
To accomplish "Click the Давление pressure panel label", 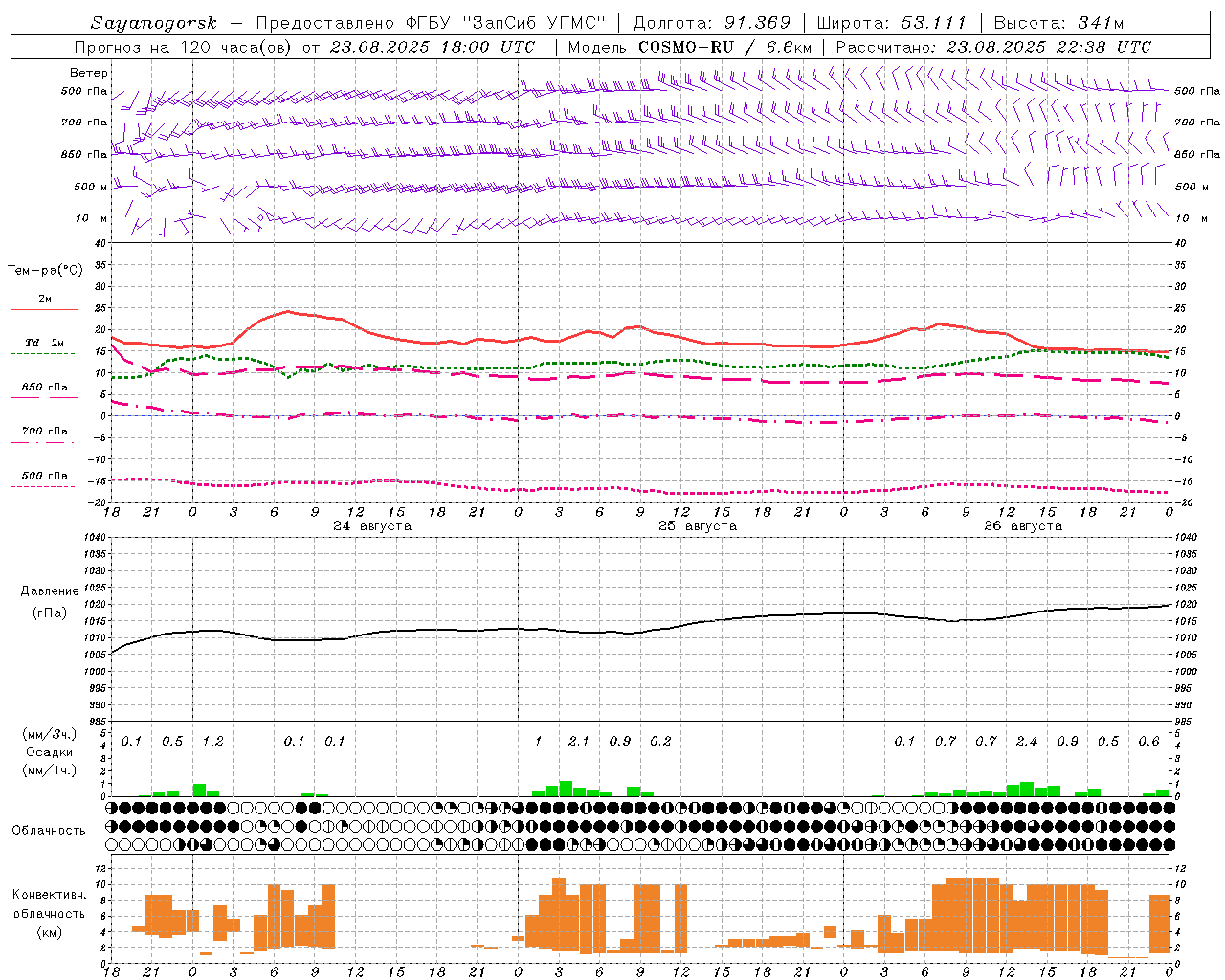I will (x=49, y=591).
